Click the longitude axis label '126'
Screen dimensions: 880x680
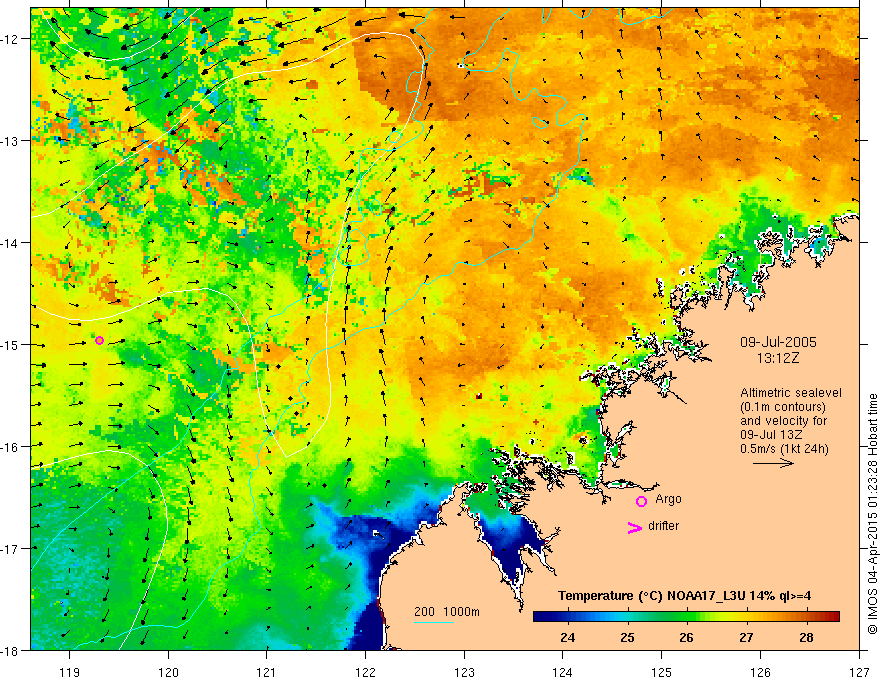point(760,672)
